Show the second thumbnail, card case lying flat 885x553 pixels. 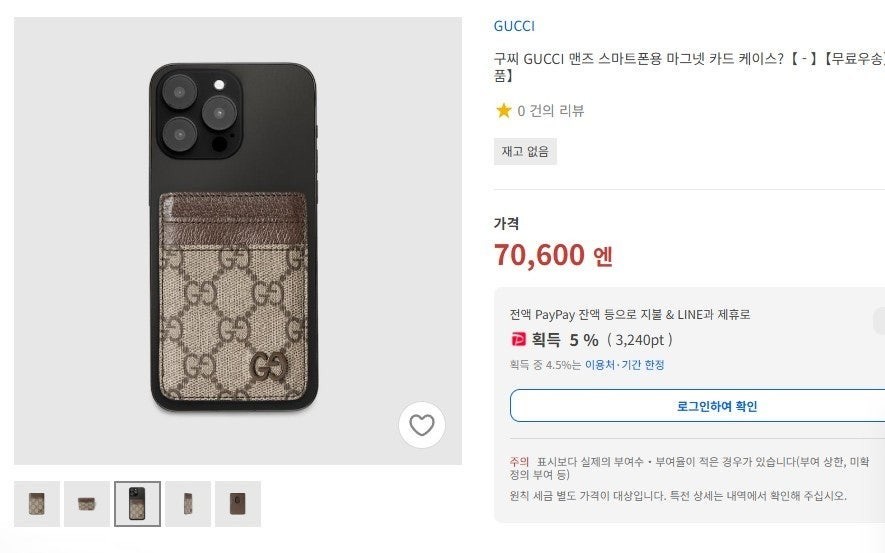pyautogui.click(x=87, y=504)
